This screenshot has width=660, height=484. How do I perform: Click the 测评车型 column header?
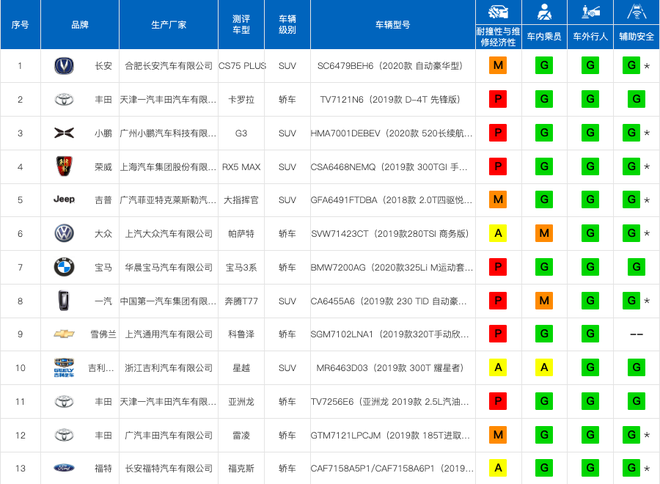pyautogui.click(x=241, y=24)
